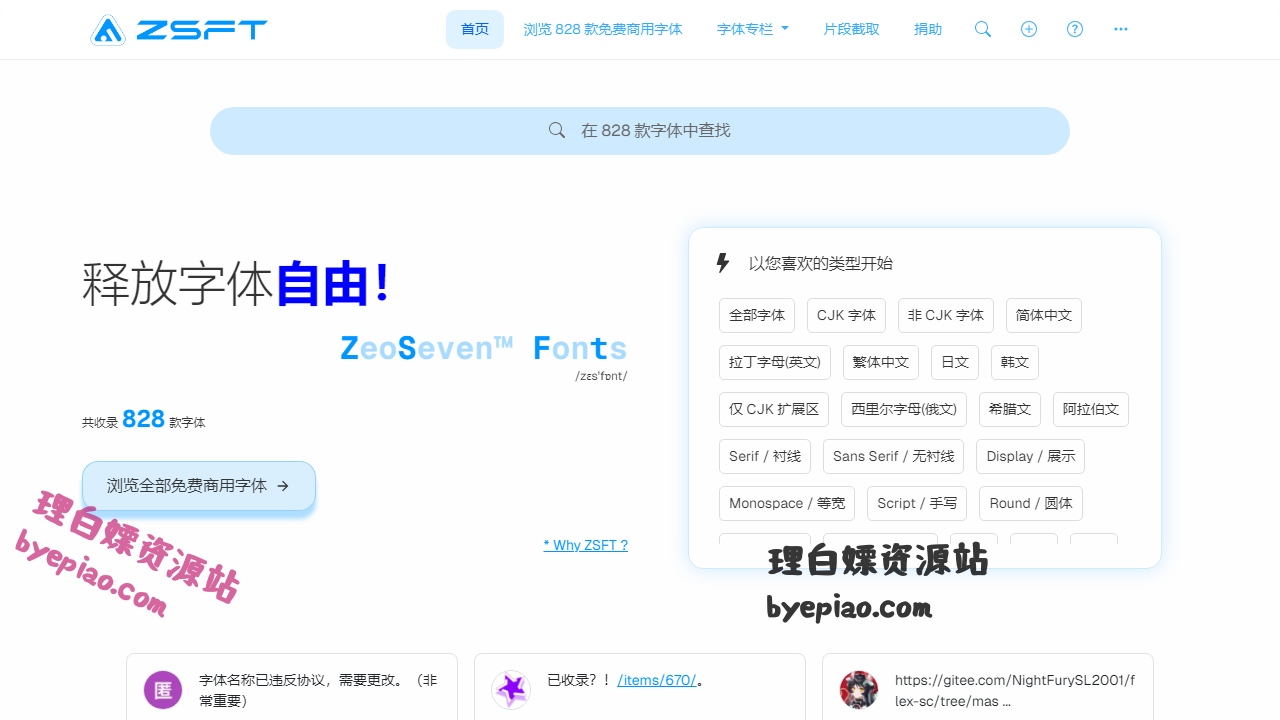Select the 拉丁字母(英文) tag
The height and width of the screenshot is (720, 1280).
pos(775,362)
